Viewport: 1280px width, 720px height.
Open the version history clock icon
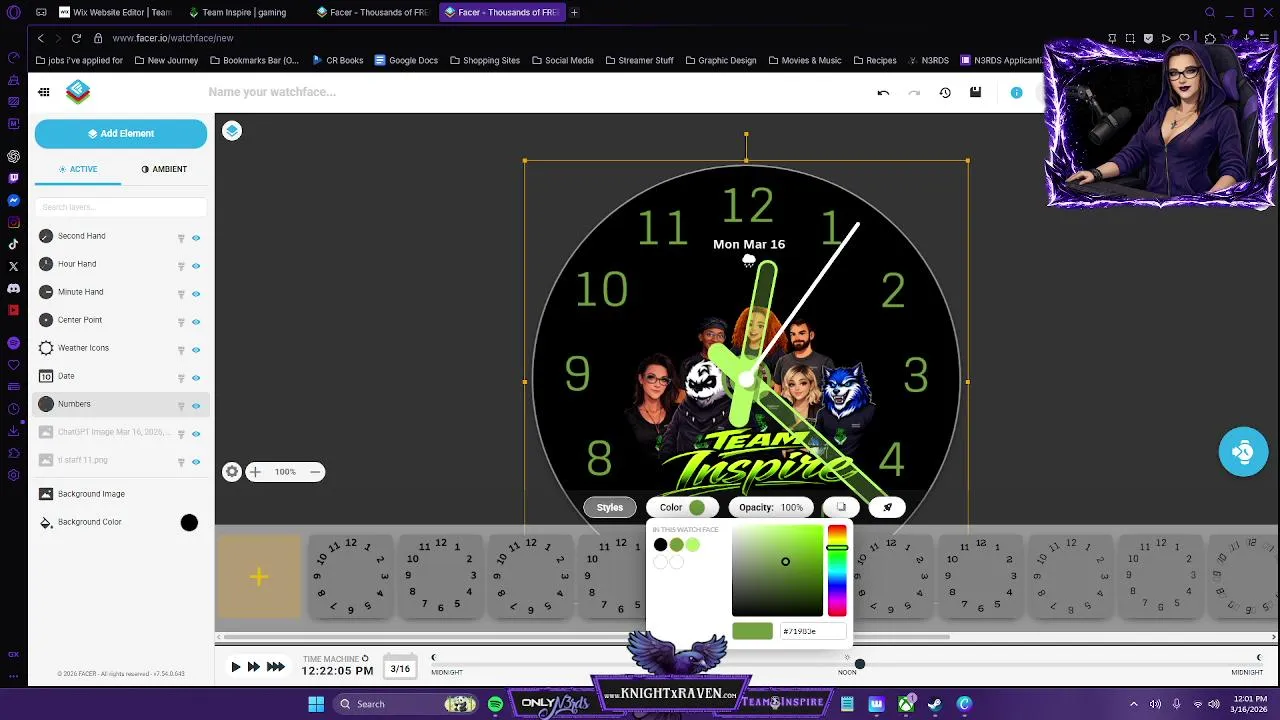945,93
